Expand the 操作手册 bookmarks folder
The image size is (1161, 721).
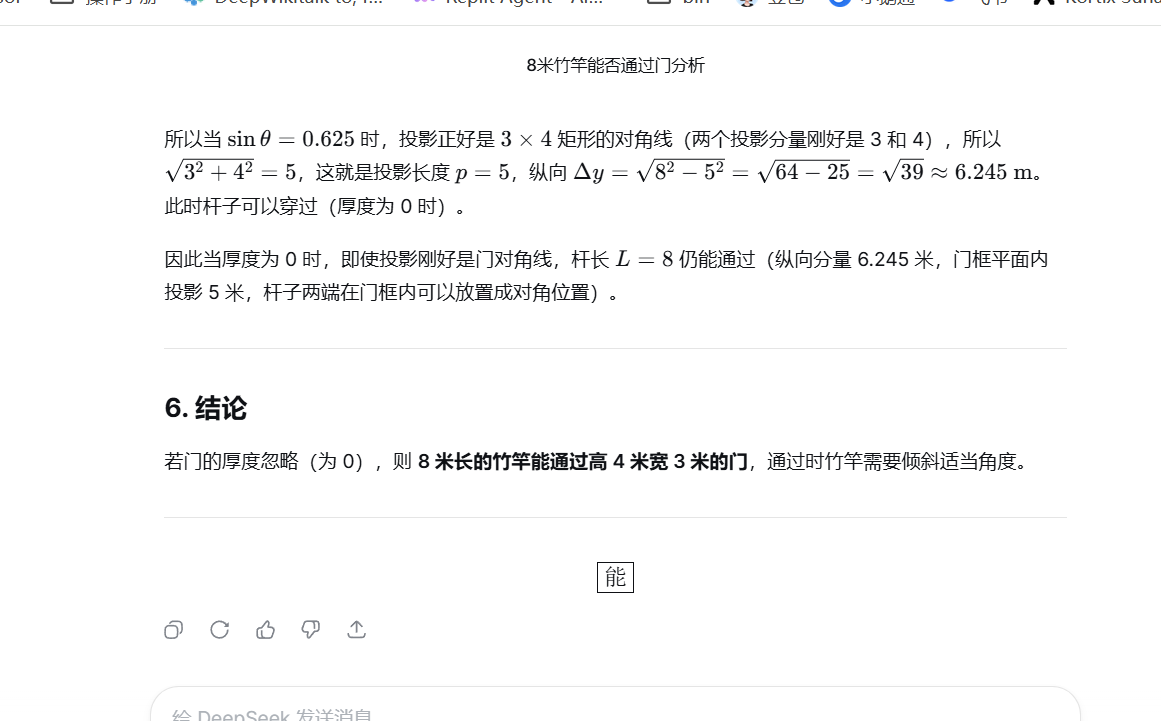pyautogui.click(x=104, y=2)
